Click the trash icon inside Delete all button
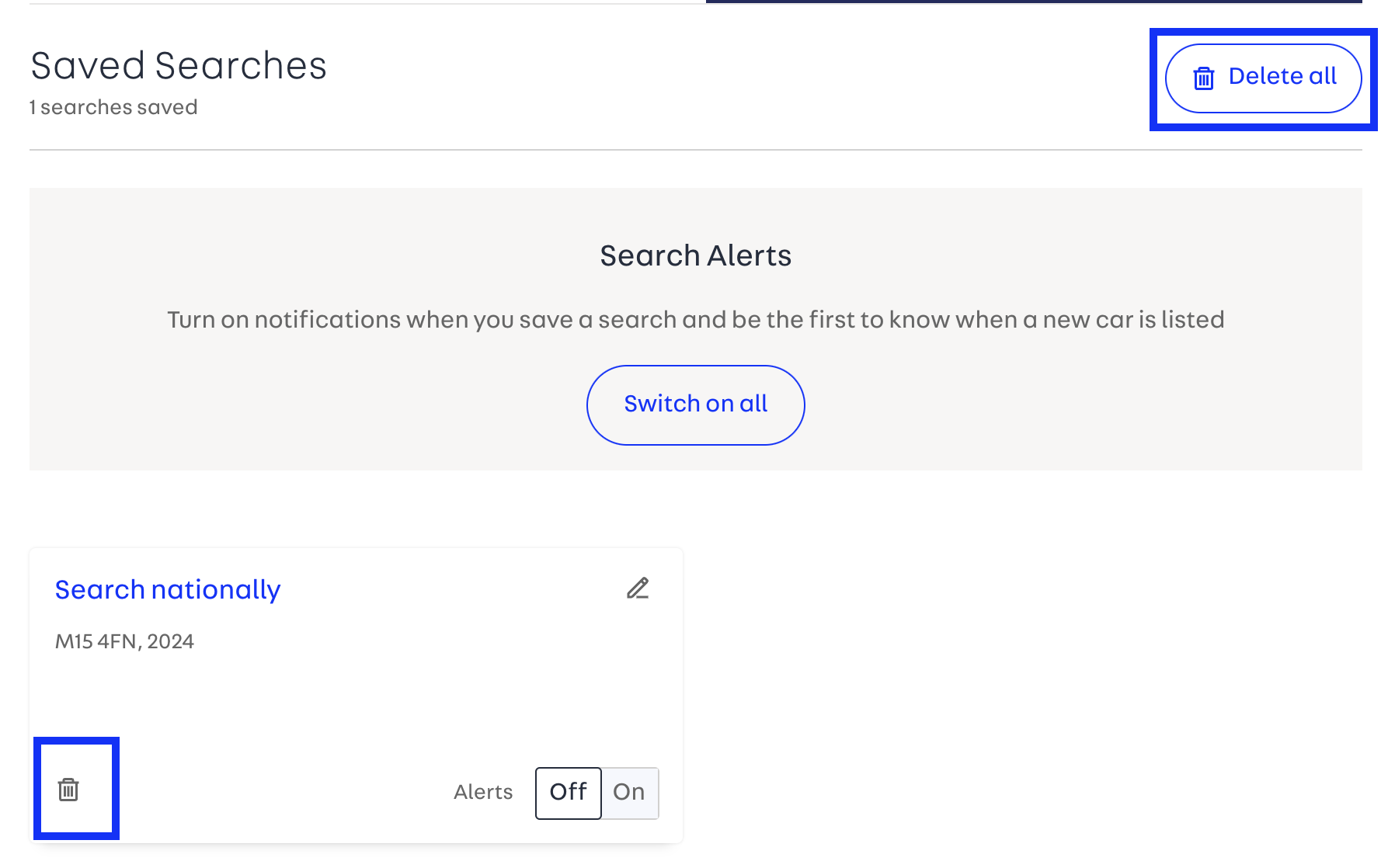The width and height of the screenshot is (1381, 868). pos(1204,77)
